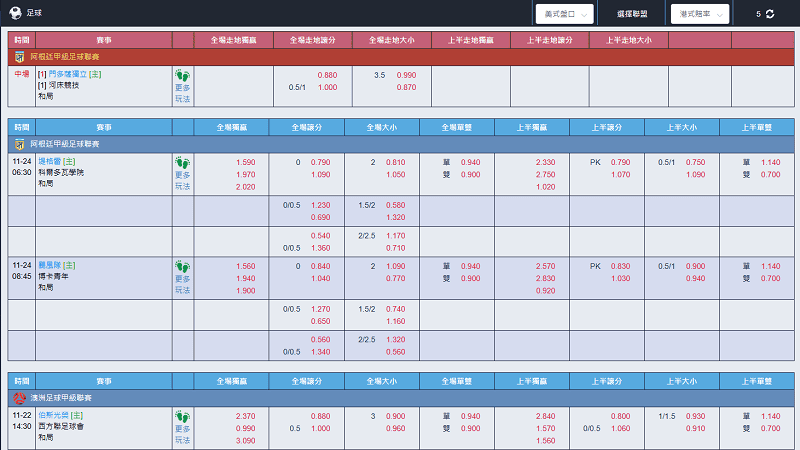Click the league badge in the red live header
This screenshot has height=450, width=800.
tap(18, 57)
